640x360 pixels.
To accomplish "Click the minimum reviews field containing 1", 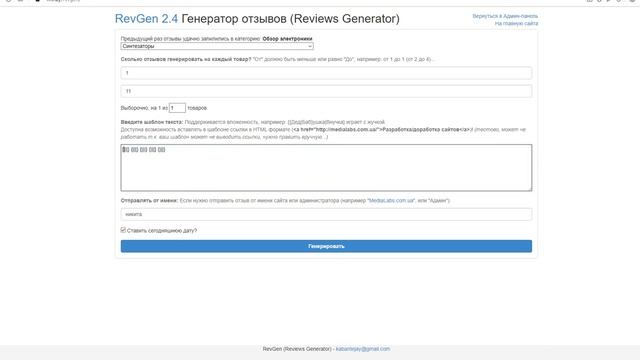I will click(x=326, y=73).
